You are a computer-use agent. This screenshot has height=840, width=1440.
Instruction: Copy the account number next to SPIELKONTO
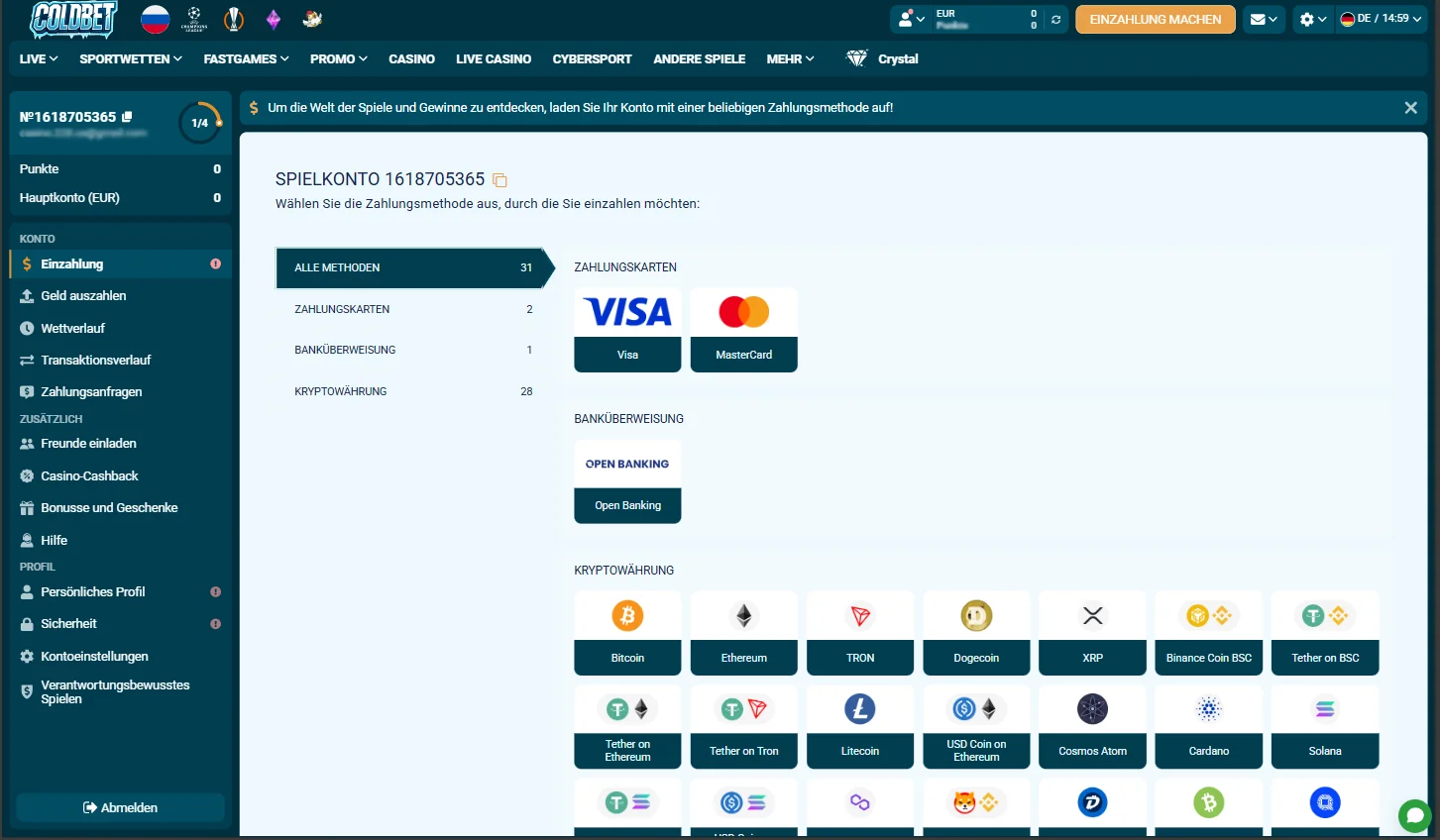pos(500,180)
